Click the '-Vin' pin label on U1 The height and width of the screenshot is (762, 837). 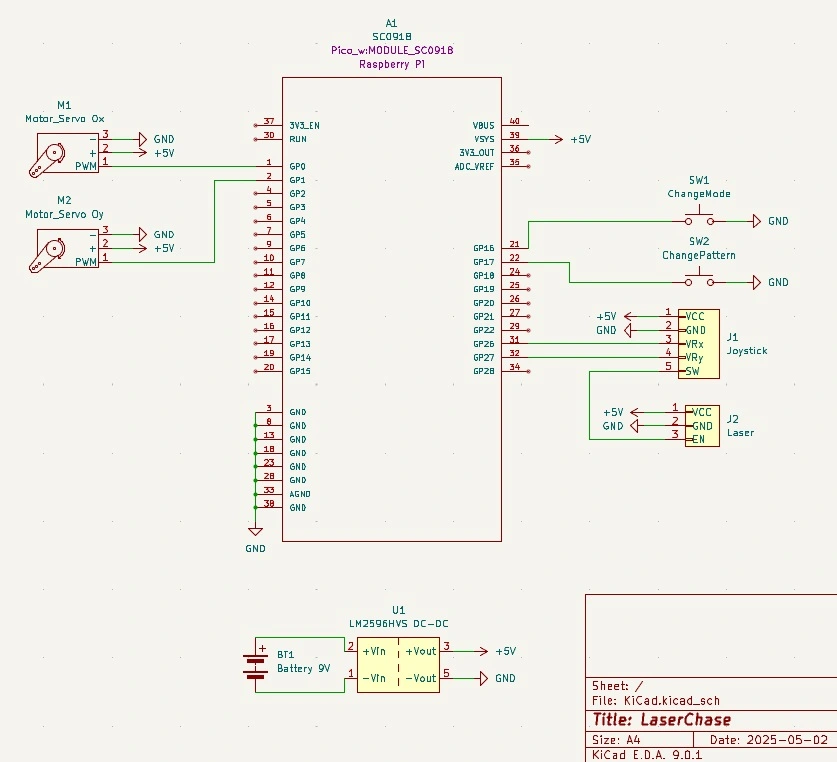pos(374,679)
